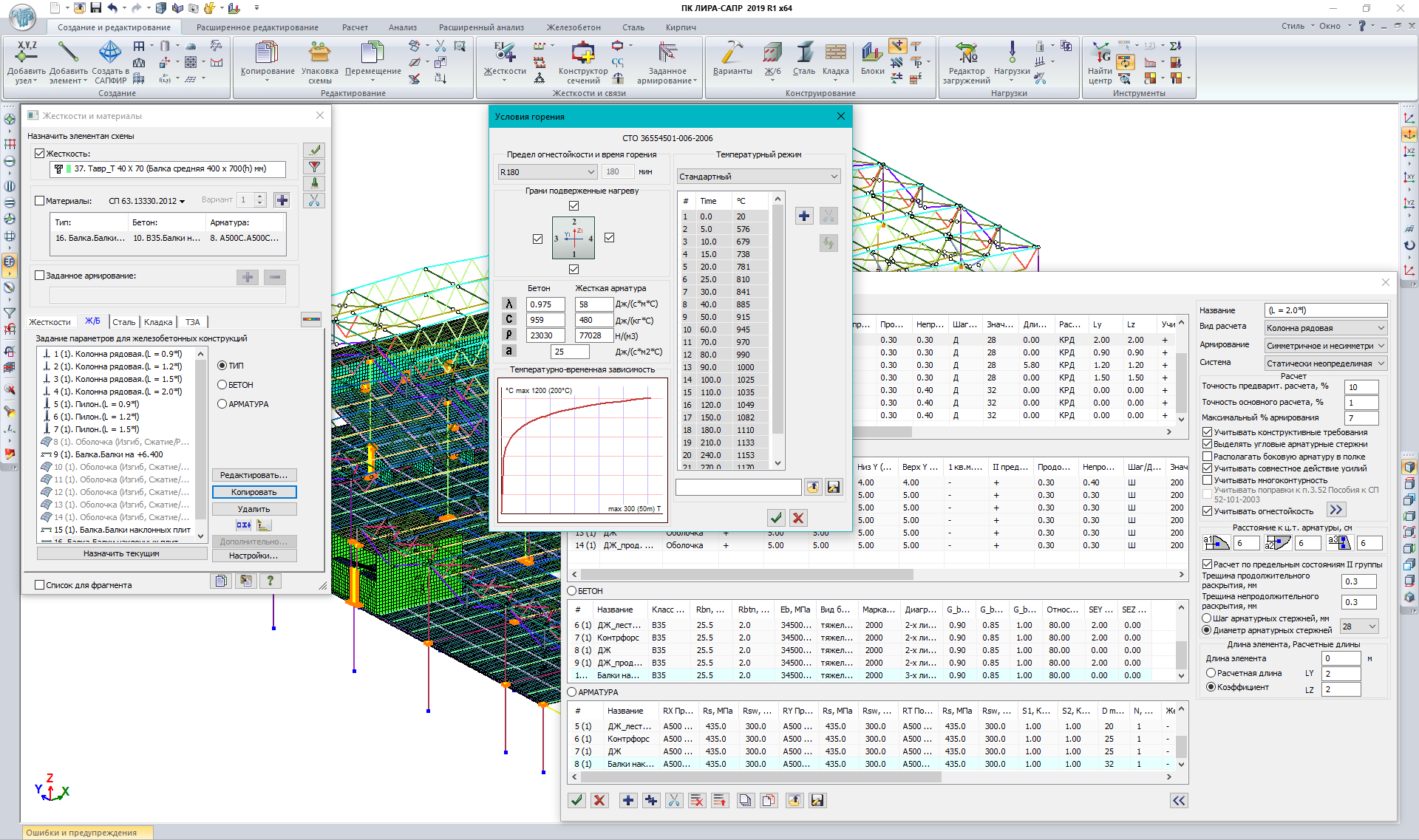
Task: Click the heat conductivity 0.975 input field
Action: tap(545, 304)
